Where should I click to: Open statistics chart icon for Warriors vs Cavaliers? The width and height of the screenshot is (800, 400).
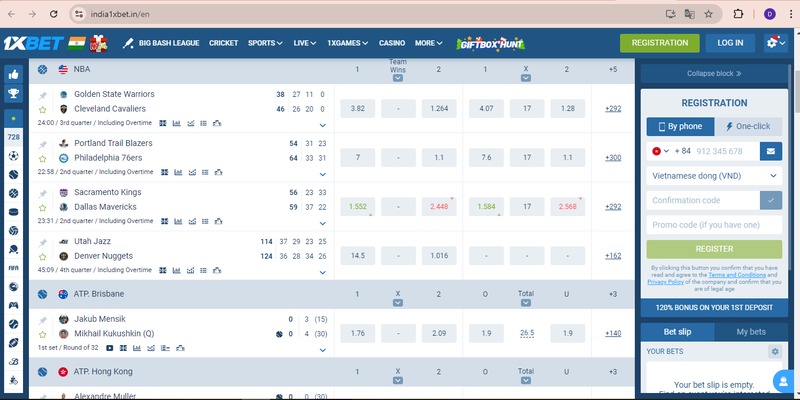pos(177,123)
